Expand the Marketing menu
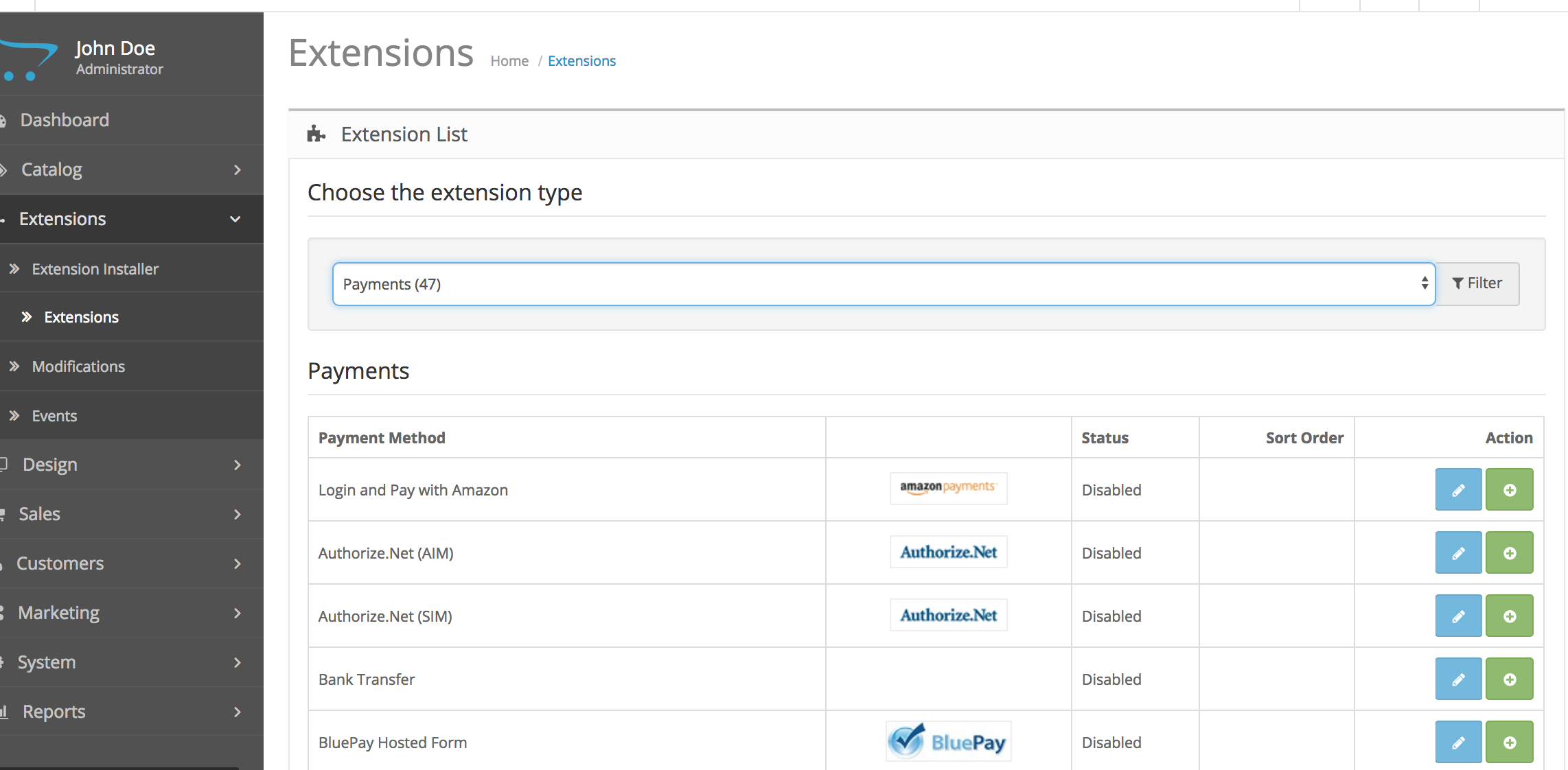The image size is (1568, 770). (x=132, y=613)
